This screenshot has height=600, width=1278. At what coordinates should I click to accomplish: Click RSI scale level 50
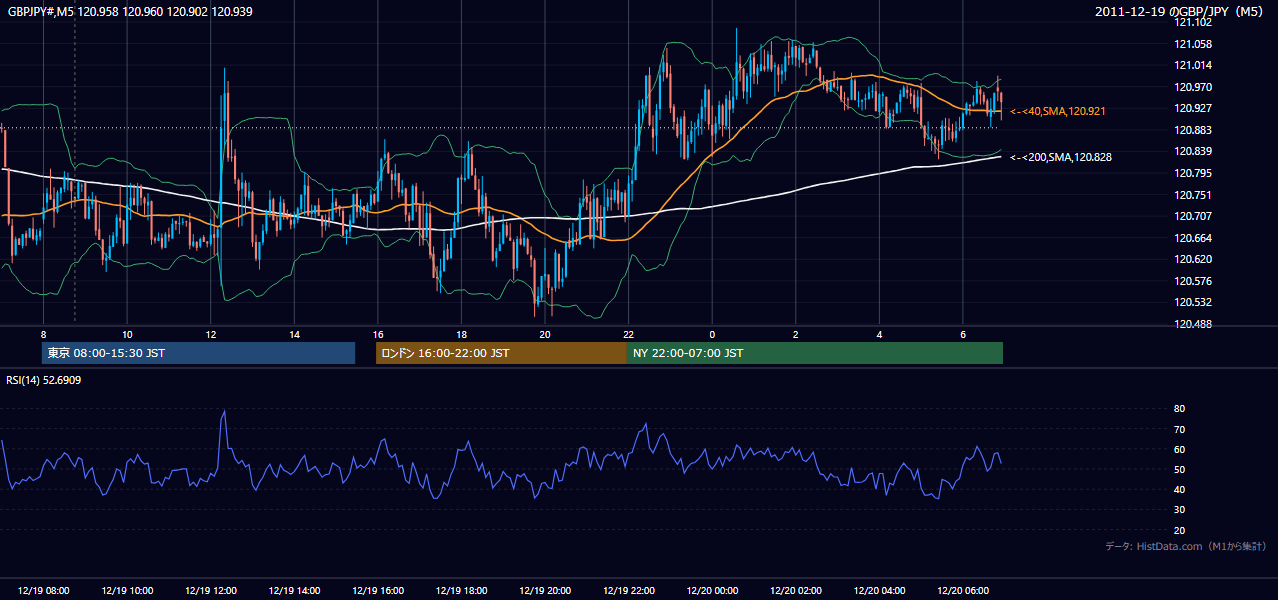(1179, 469)
